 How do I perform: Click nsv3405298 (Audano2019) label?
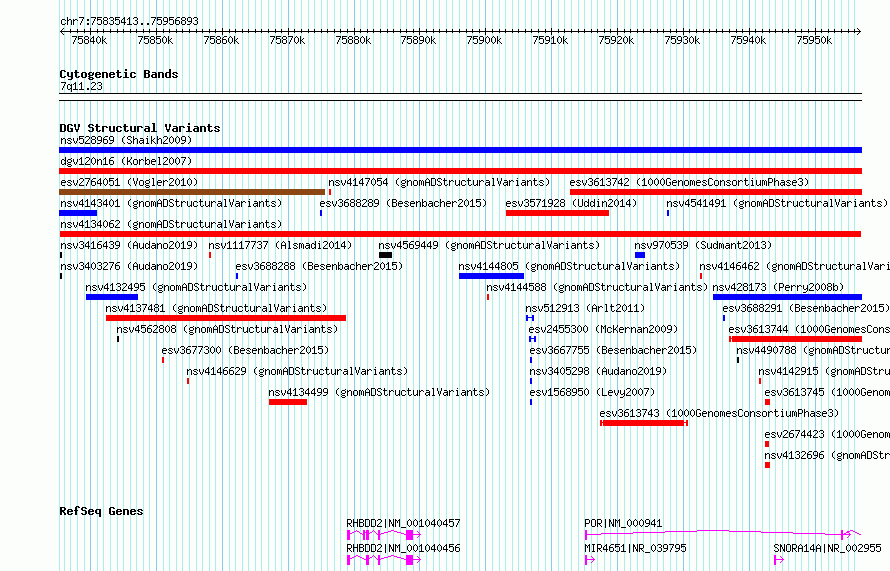[598, 371]
